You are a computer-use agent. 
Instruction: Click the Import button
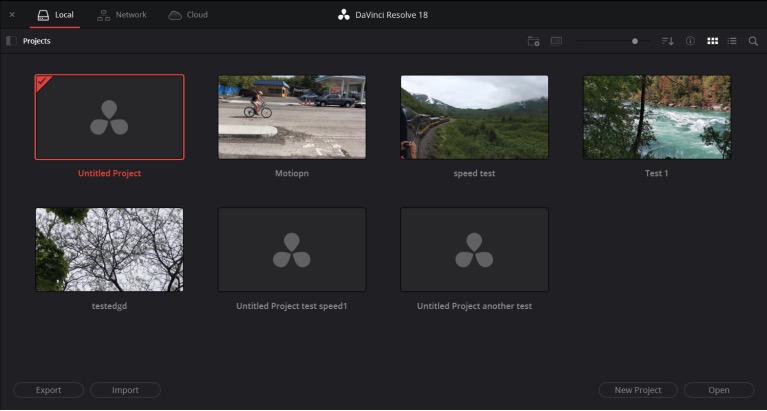coord(125,390)
